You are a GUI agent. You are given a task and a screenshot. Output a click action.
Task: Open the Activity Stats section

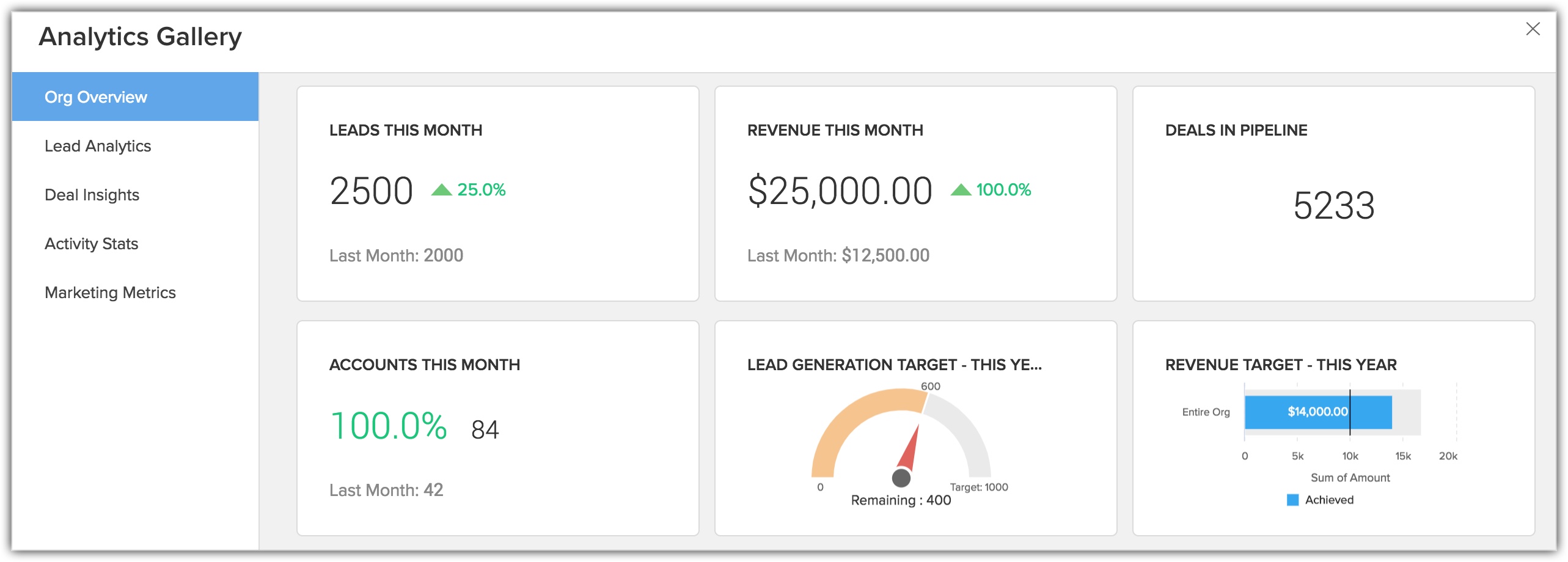(x=91, y=244)
